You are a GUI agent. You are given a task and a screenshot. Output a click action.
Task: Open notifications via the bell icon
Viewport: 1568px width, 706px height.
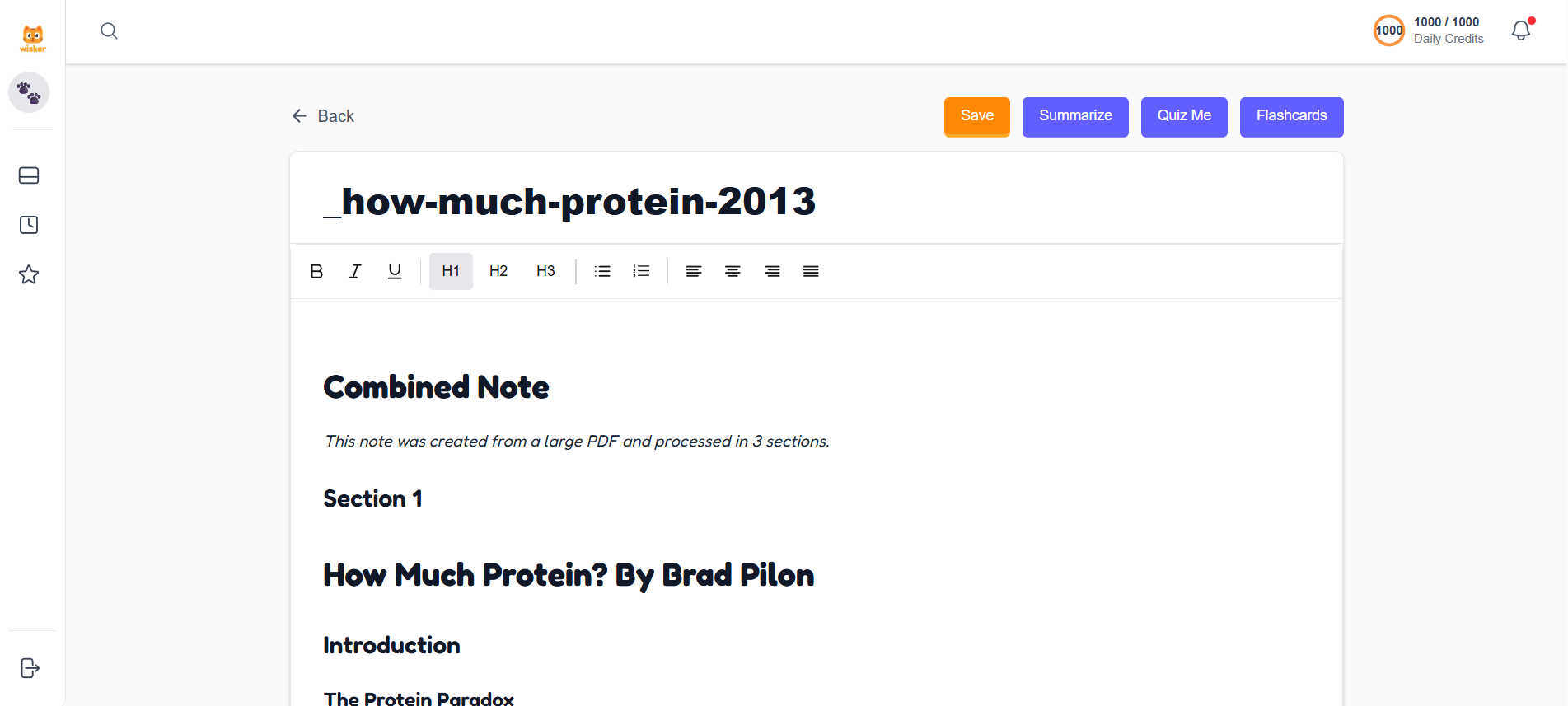pyautogui.click(x=1520, y=30)
